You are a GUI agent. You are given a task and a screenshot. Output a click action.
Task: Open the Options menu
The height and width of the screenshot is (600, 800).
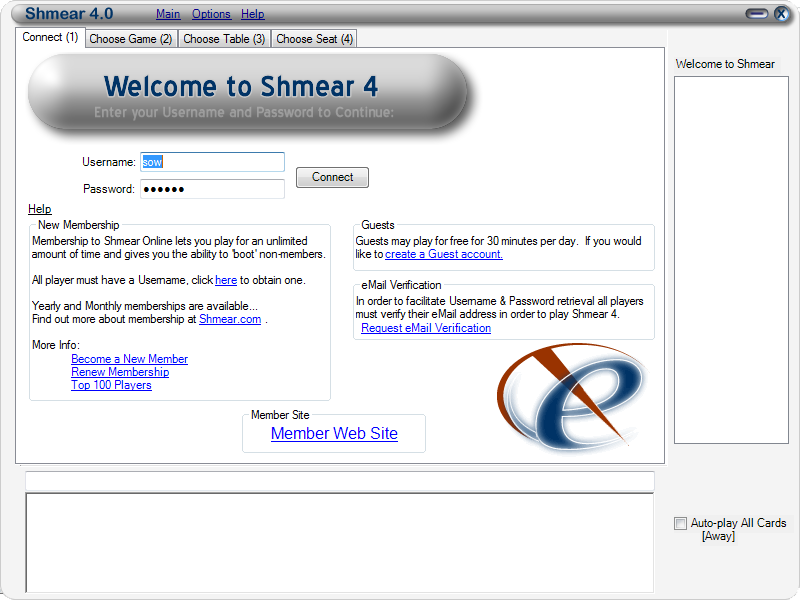(211, 14)
